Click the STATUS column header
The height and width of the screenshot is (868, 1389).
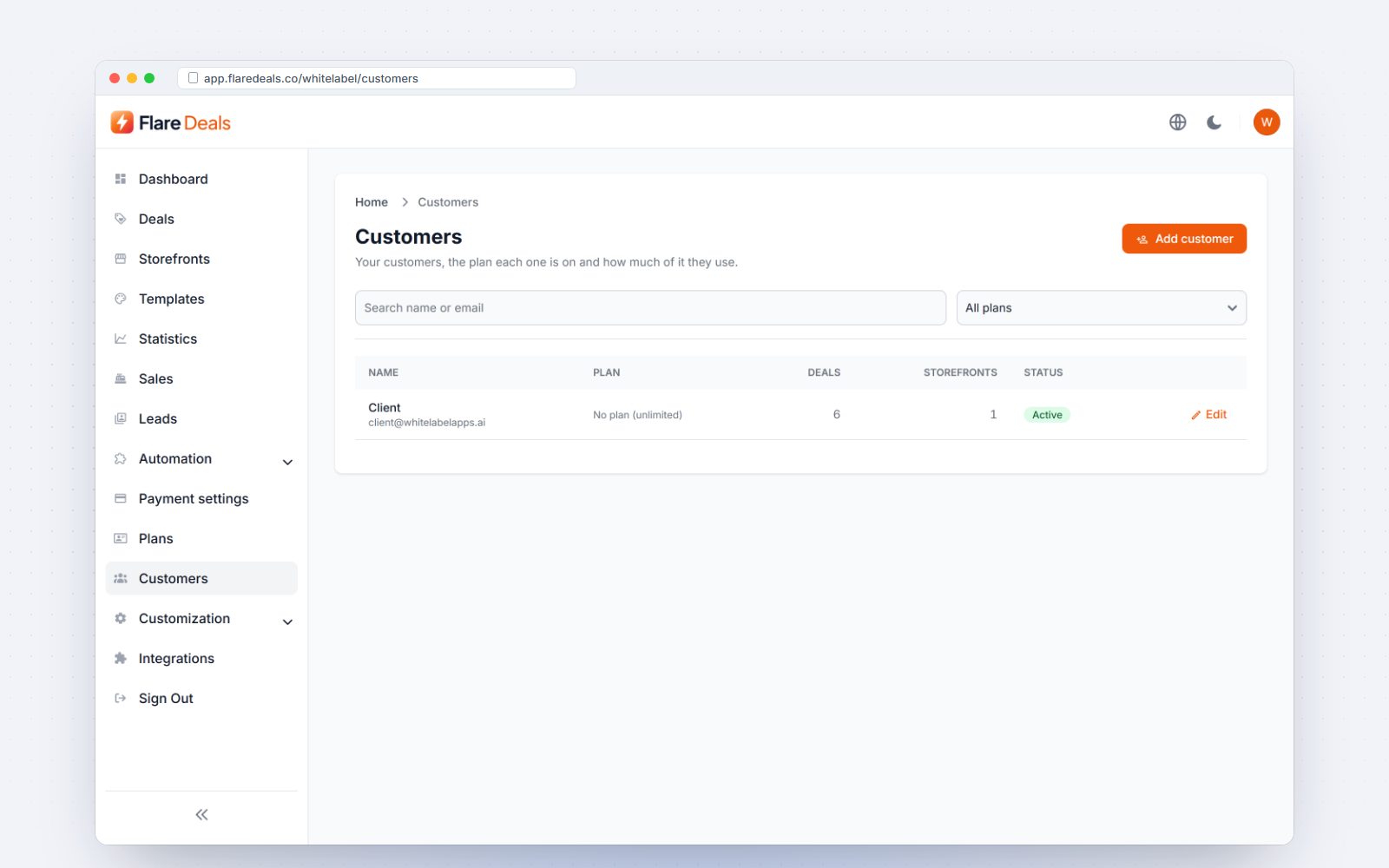tap(1043, 372)
